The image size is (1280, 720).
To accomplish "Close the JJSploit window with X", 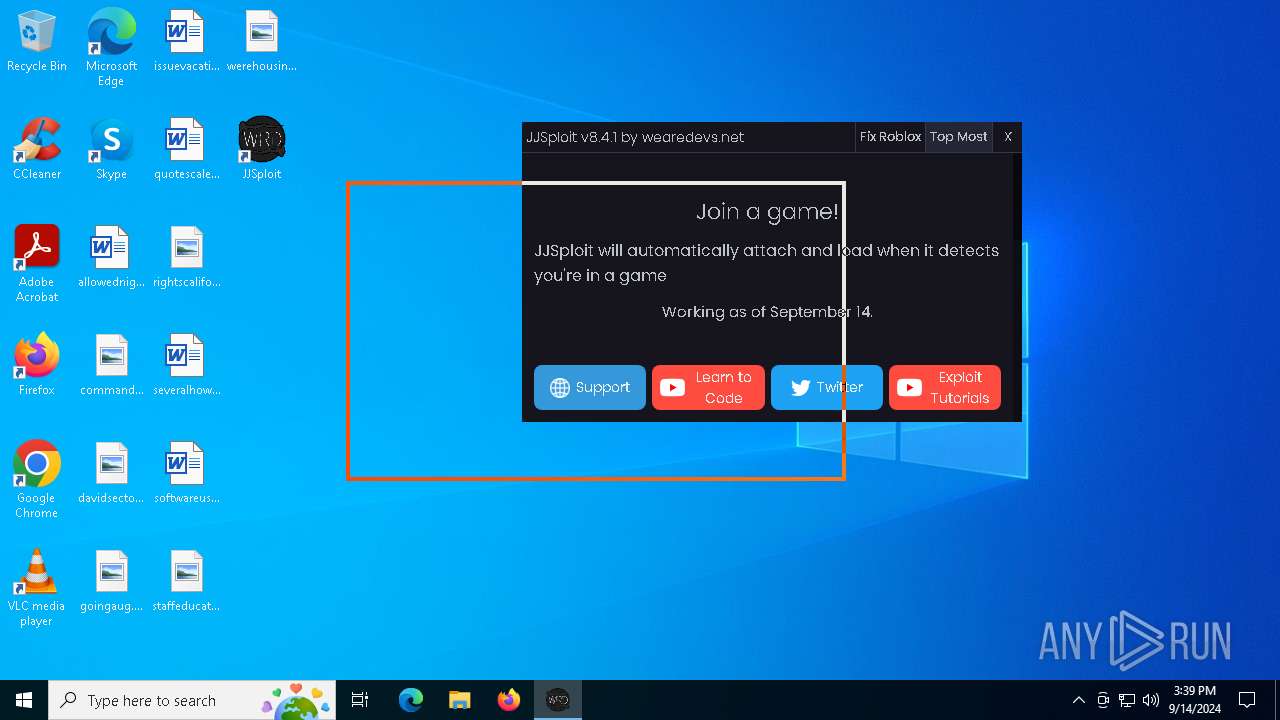I will 1008,137.
